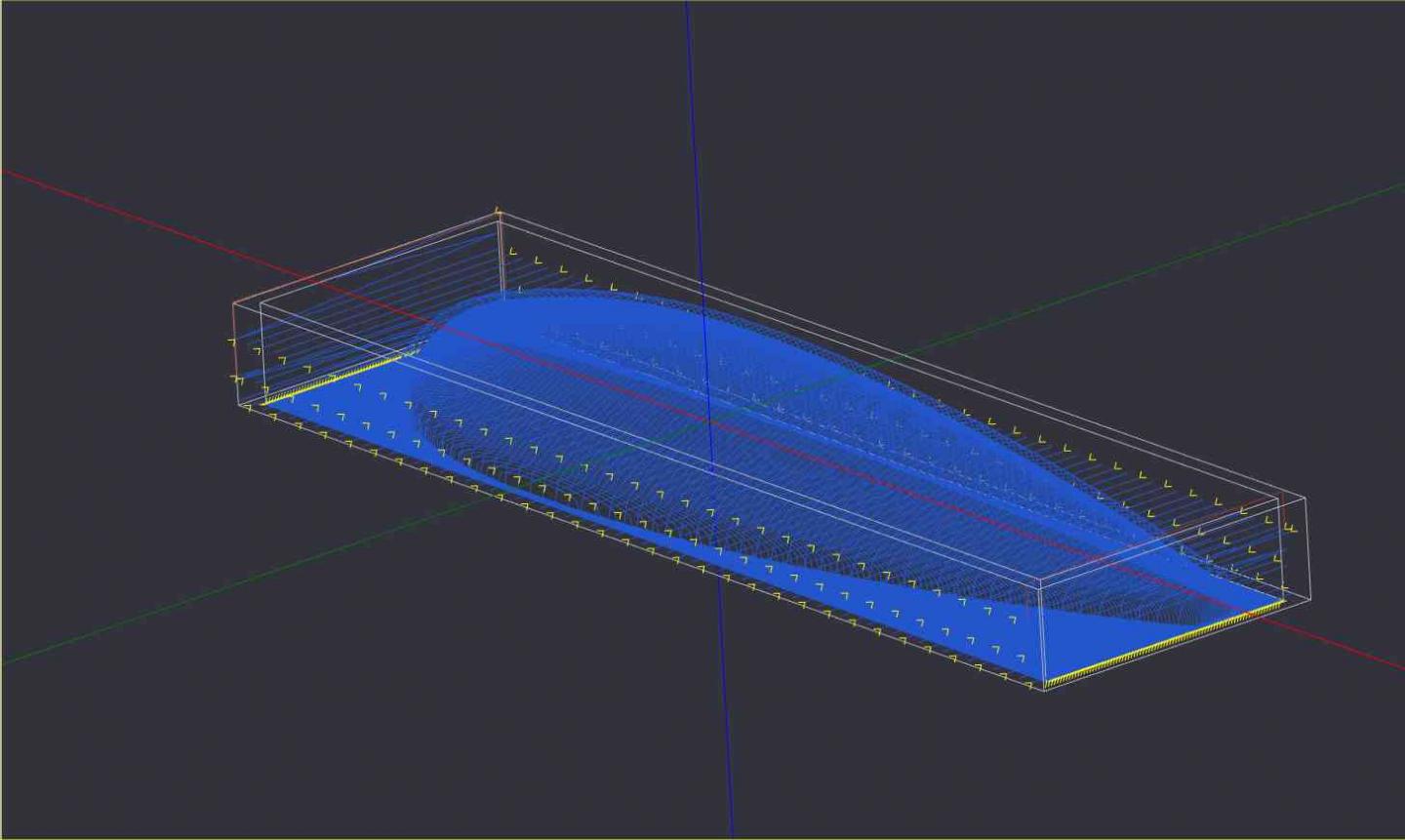The height and width of the screenshot is (840, 1405).
Task: Pick the far right corner of the wireframe box
Action: point(1309,599)
